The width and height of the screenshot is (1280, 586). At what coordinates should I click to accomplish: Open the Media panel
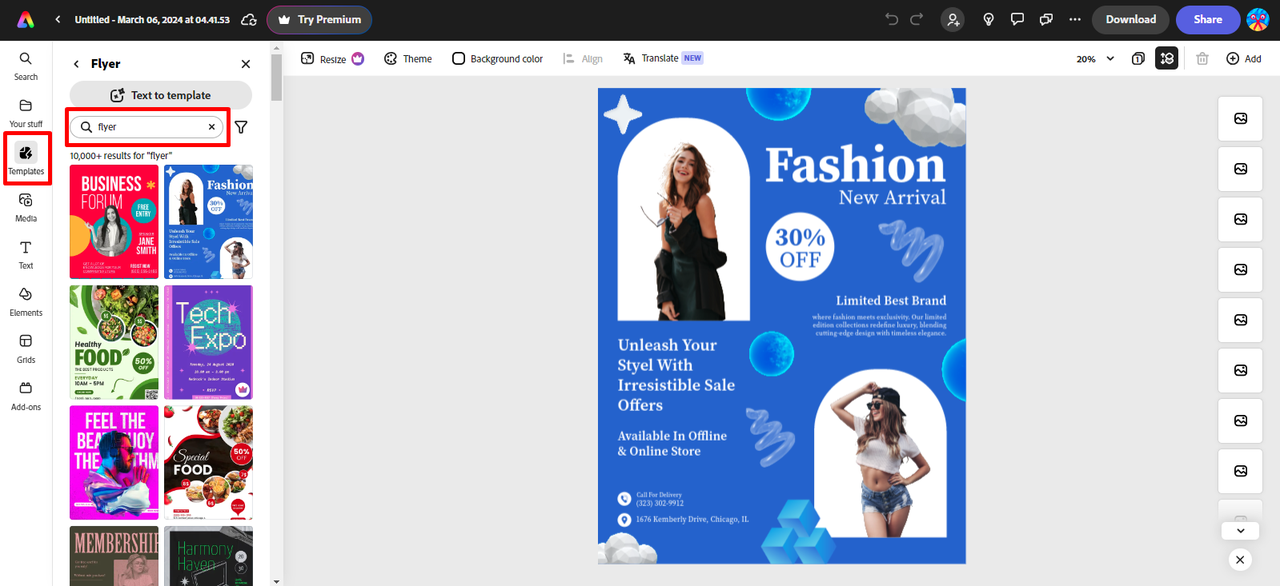[x=26, y=207]
